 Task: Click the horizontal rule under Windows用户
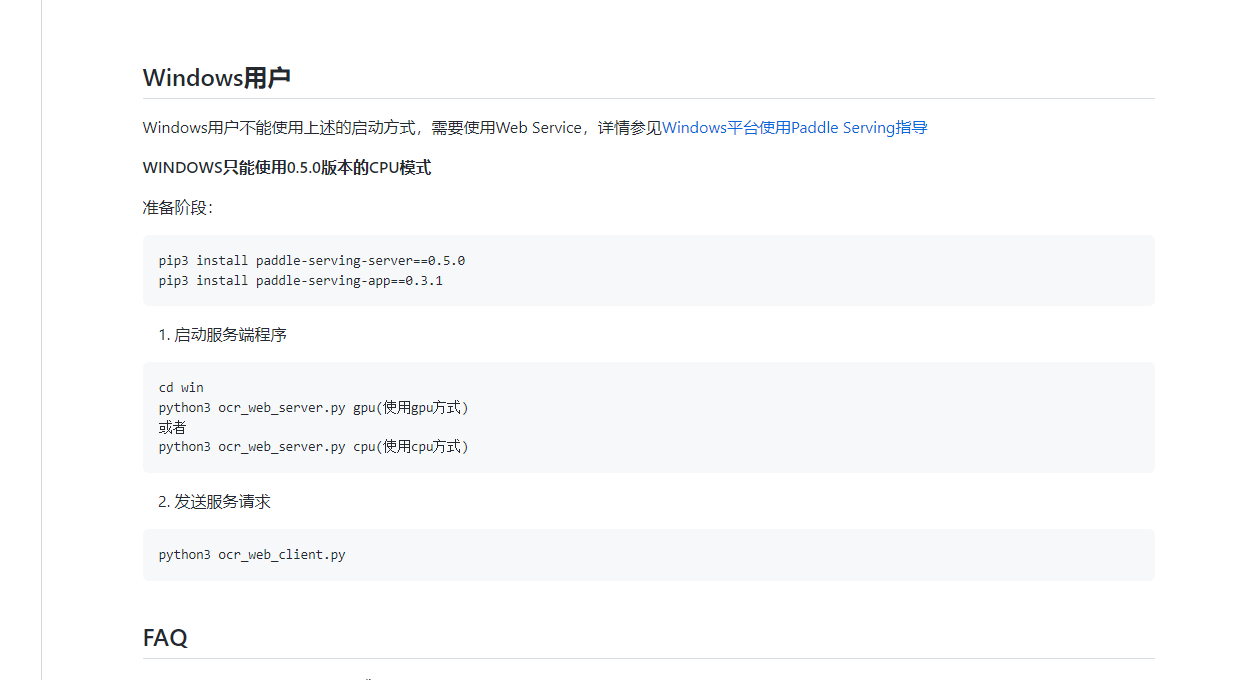click(648, 97)
